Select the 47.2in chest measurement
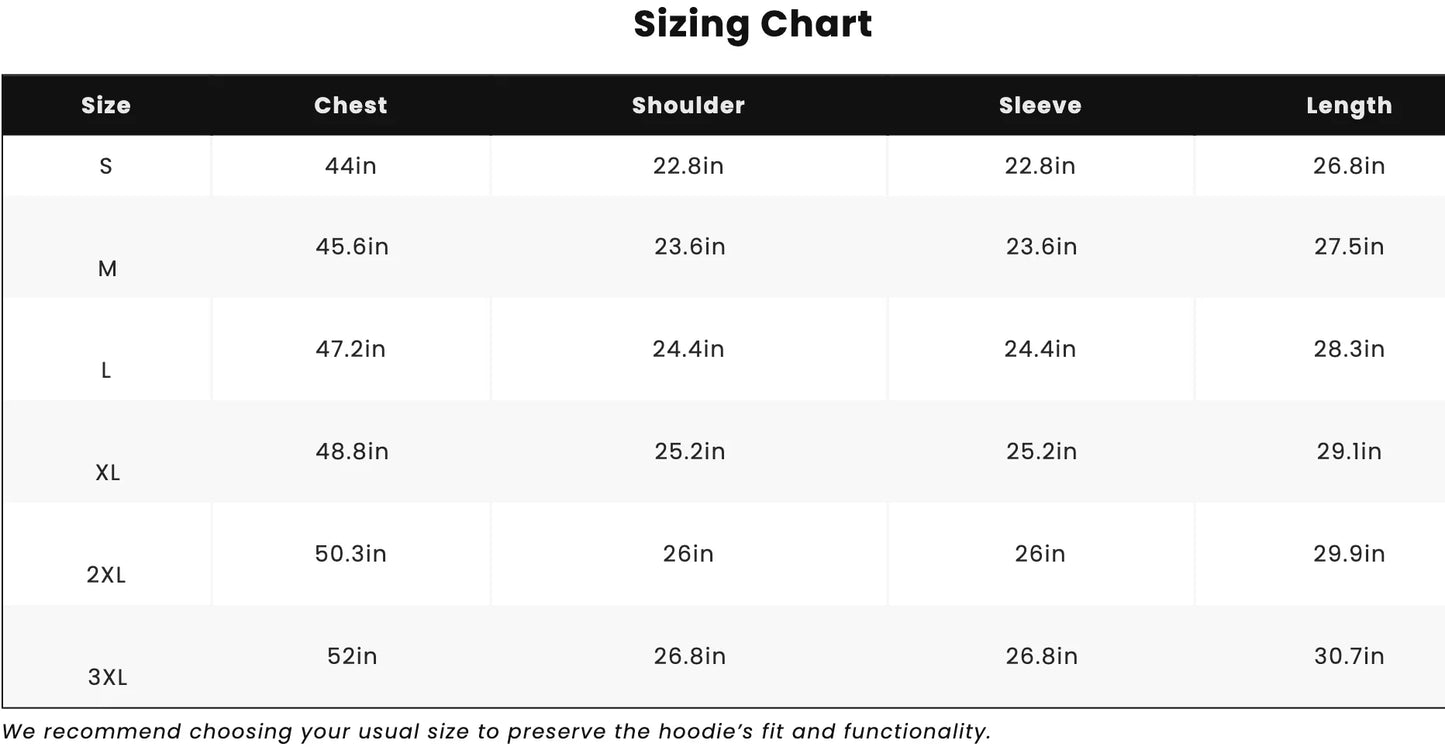The width and height of the screenshot is (1445, 754). tap(350, 349)
